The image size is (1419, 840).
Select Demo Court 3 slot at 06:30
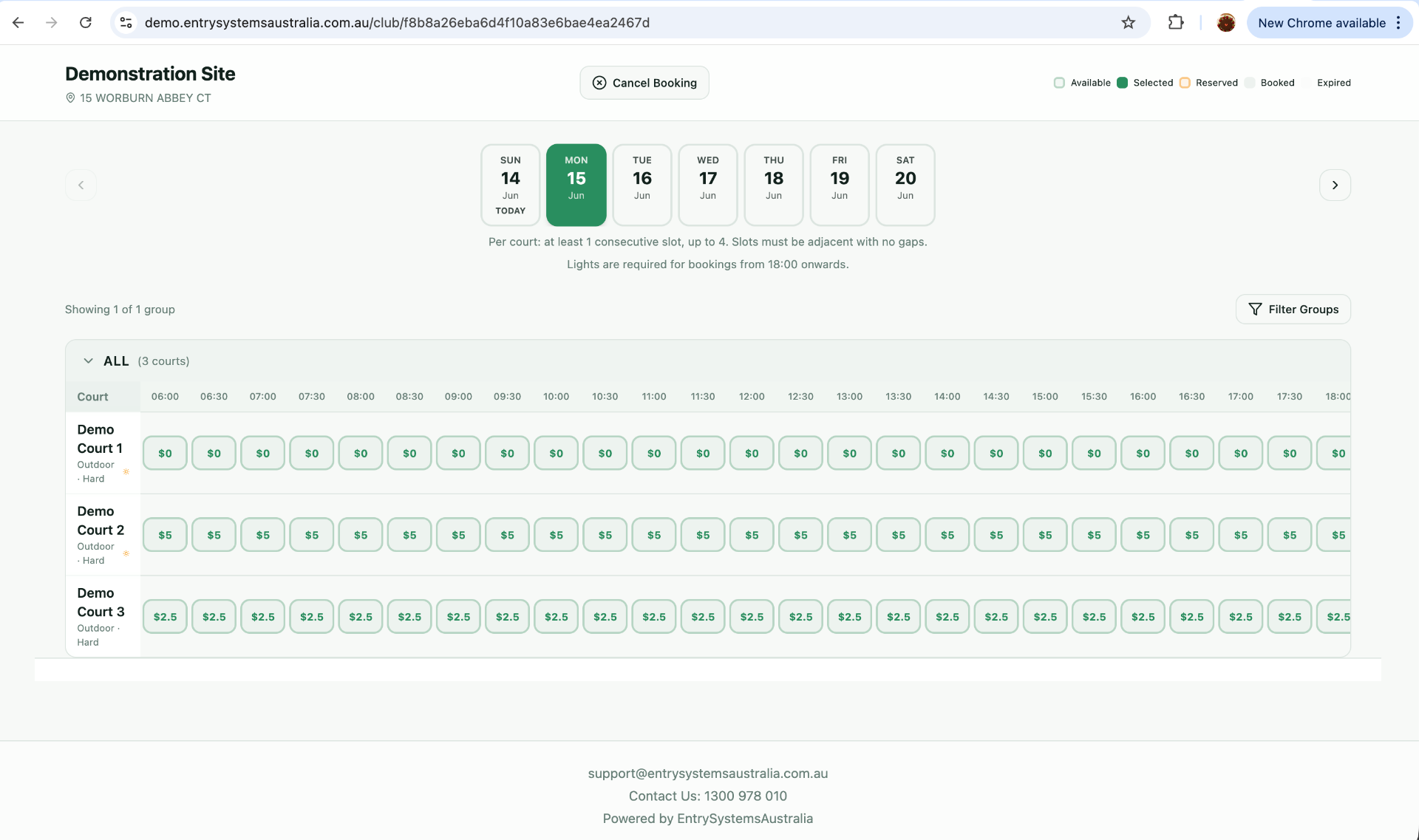[x=214, y=616]
